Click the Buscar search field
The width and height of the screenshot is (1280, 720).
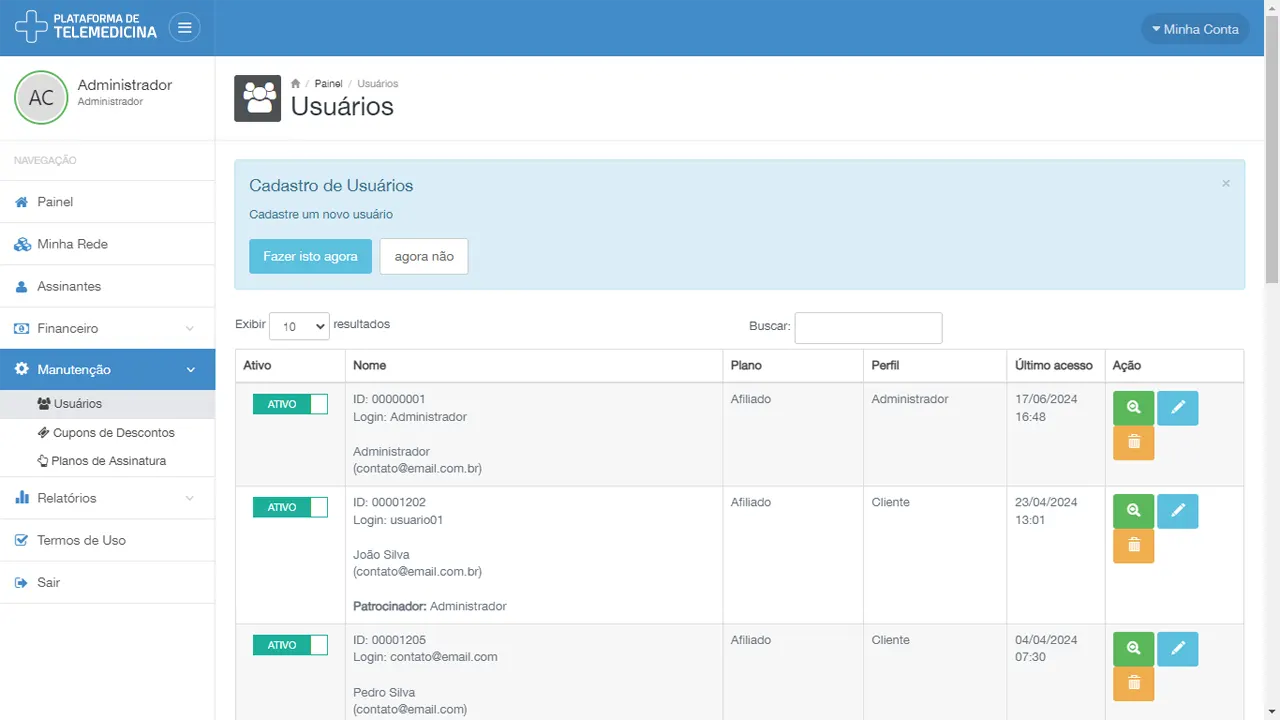tap(868, 328)
